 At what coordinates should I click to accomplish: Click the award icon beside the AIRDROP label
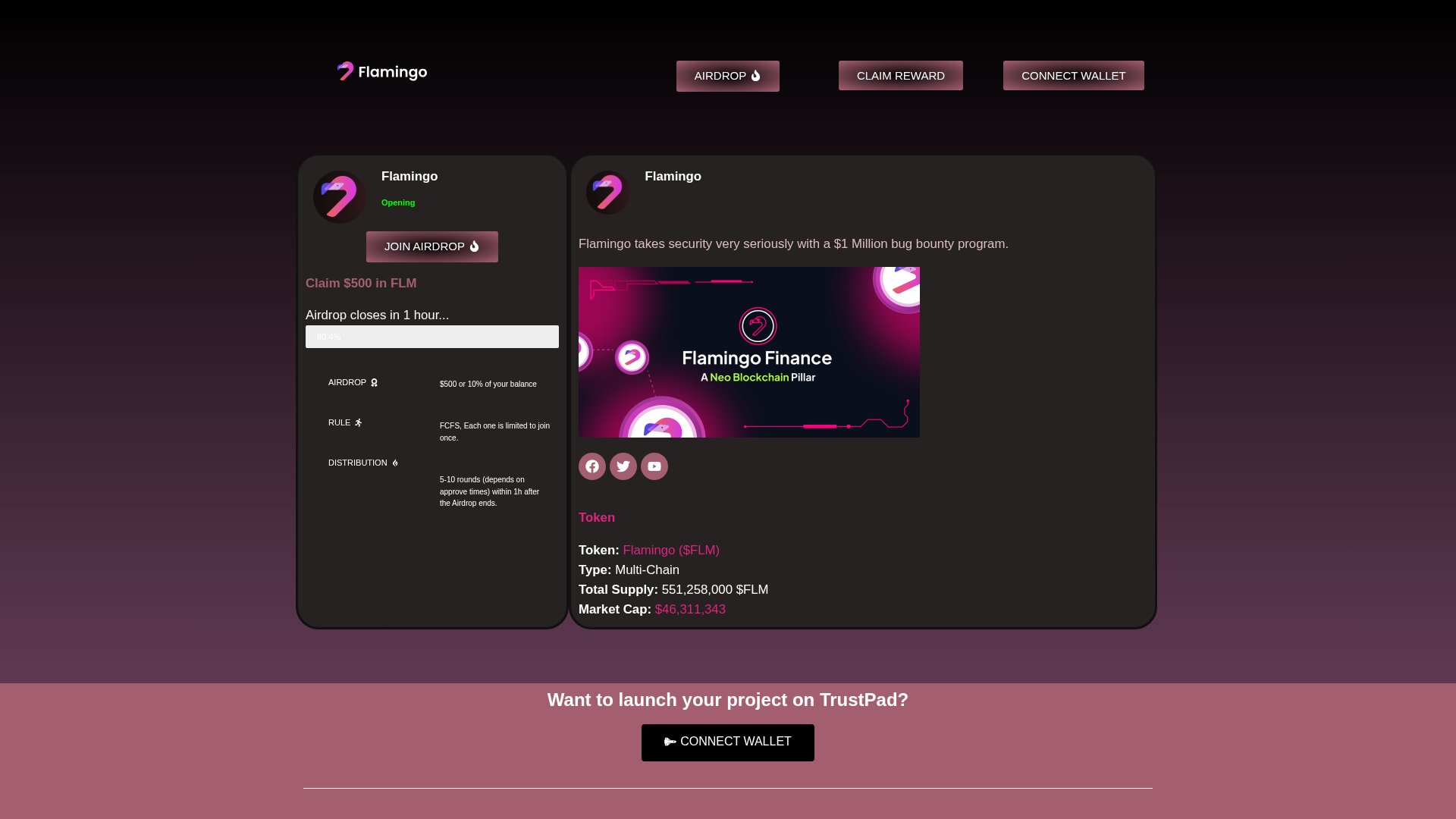pyautogui.click(x=374, y=383)
